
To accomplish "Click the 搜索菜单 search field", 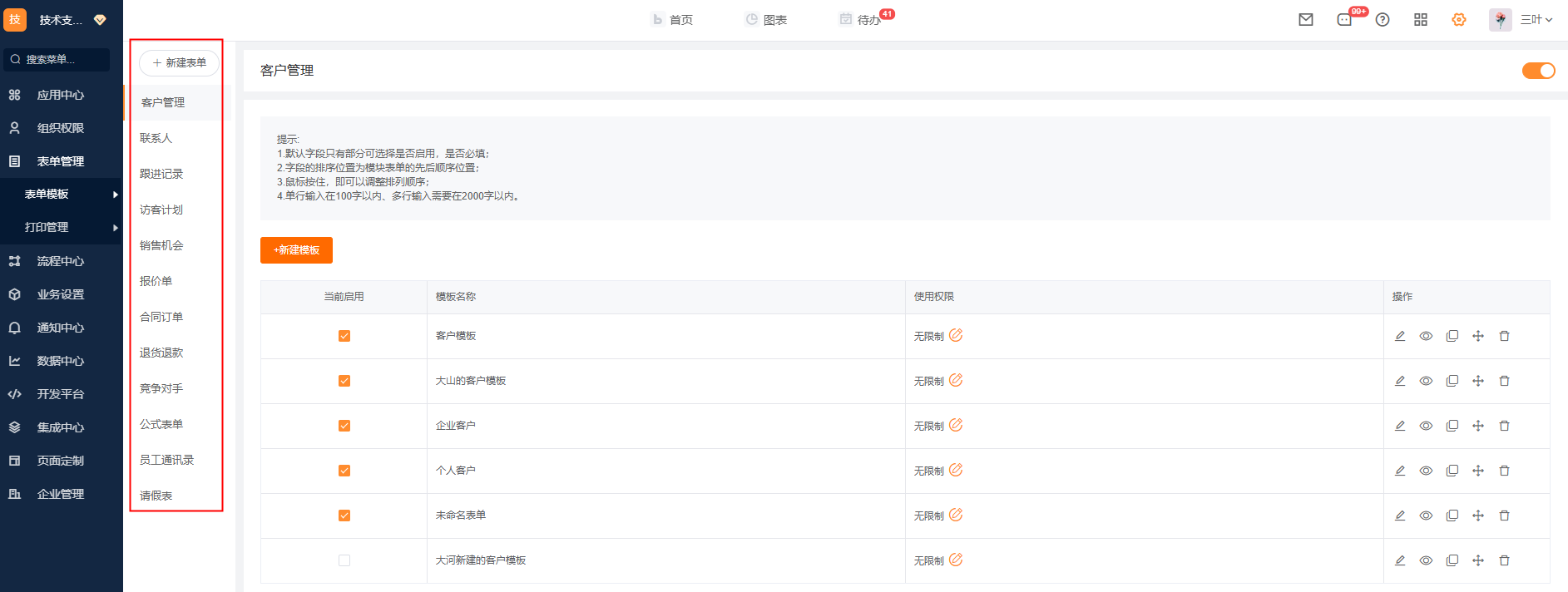I will point(57,60).
